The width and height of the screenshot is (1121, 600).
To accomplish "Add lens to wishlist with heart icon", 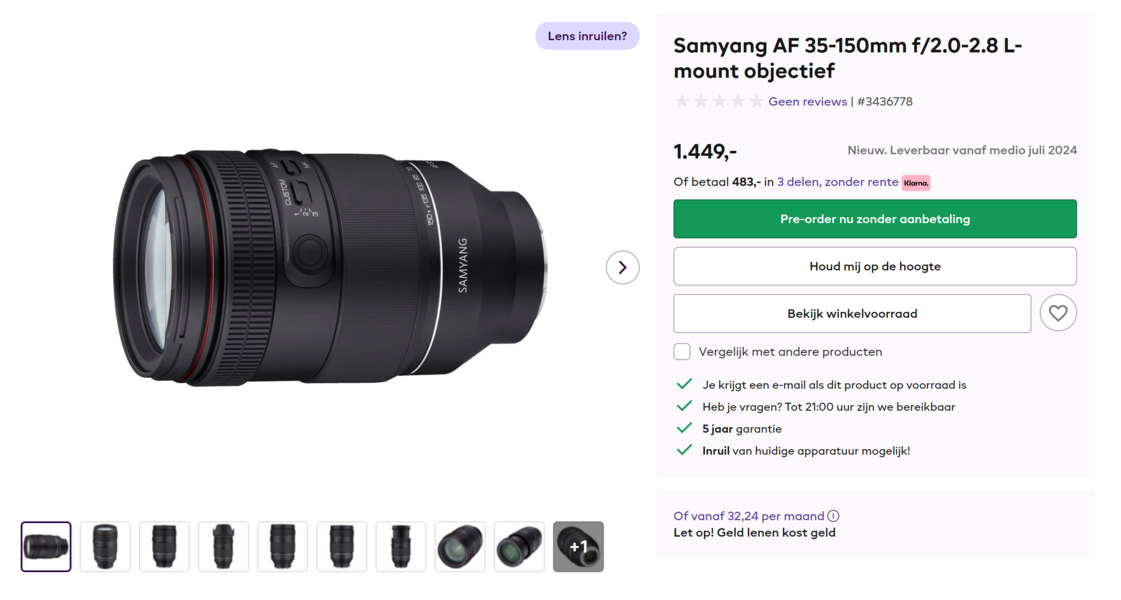I will point(1057,313).
